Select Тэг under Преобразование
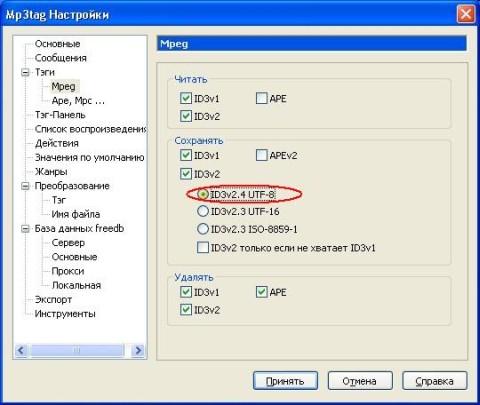Screen dimensions: 480x405 click(x=59, y=200)
